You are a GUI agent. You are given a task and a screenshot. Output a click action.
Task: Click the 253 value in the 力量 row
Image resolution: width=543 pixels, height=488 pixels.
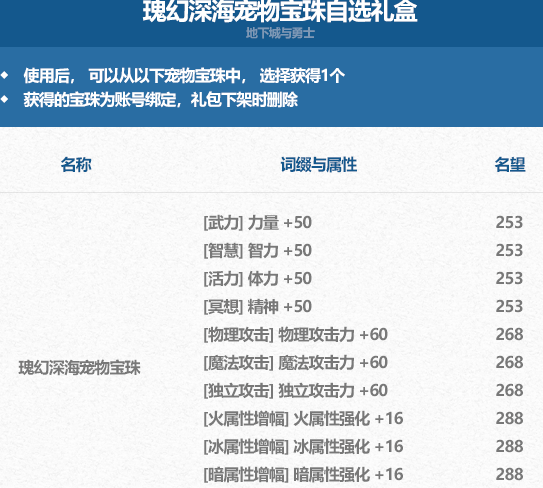[509, 223]
